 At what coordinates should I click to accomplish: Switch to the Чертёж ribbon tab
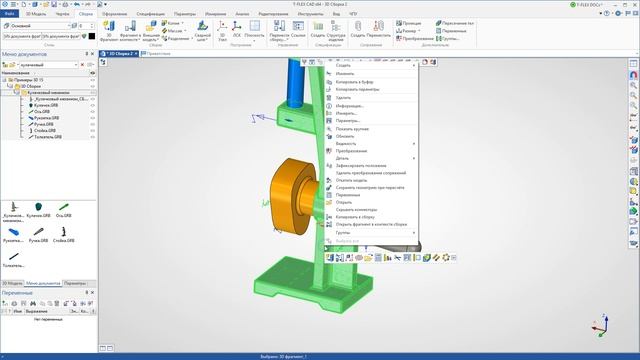tap(62, 13)
